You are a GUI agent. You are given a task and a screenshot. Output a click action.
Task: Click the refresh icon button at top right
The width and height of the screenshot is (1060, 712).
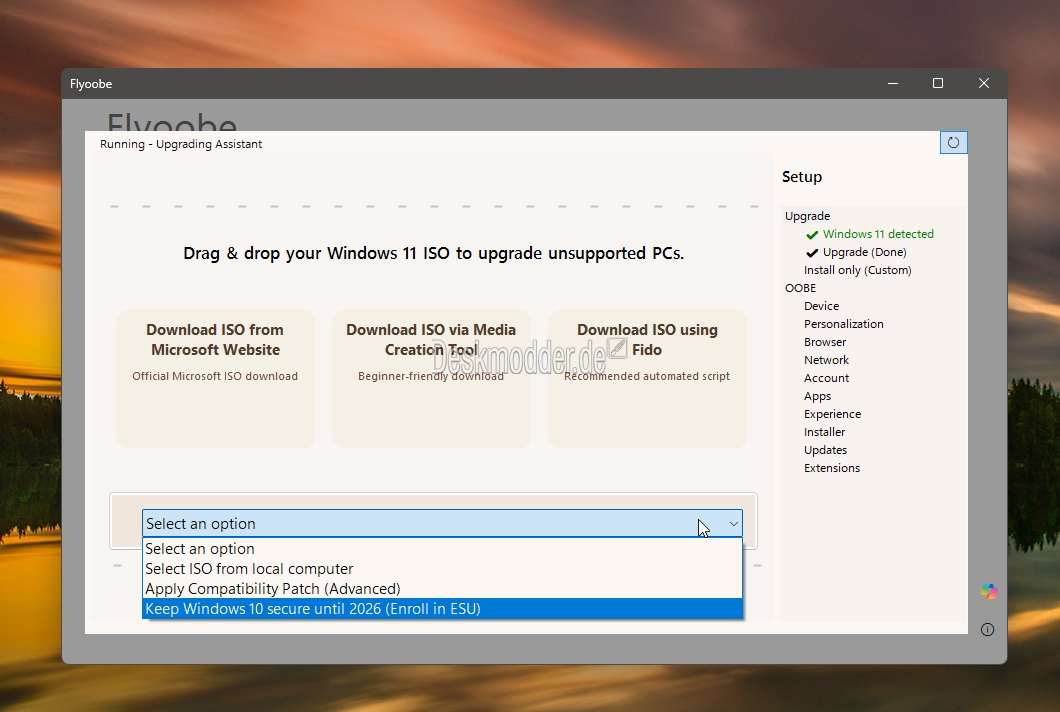[x=953, y=143]
